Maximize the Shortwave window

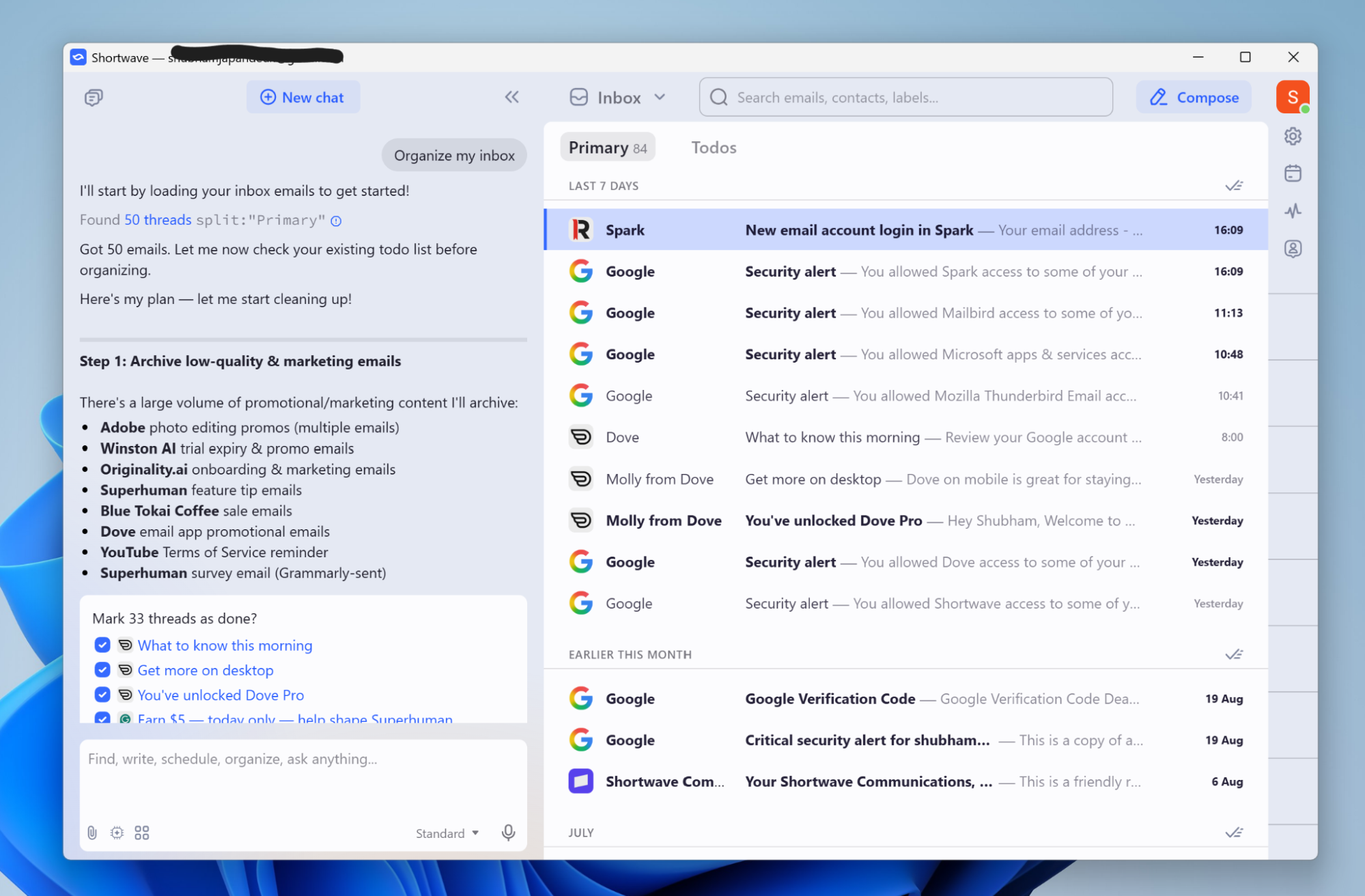point(1245,57)
